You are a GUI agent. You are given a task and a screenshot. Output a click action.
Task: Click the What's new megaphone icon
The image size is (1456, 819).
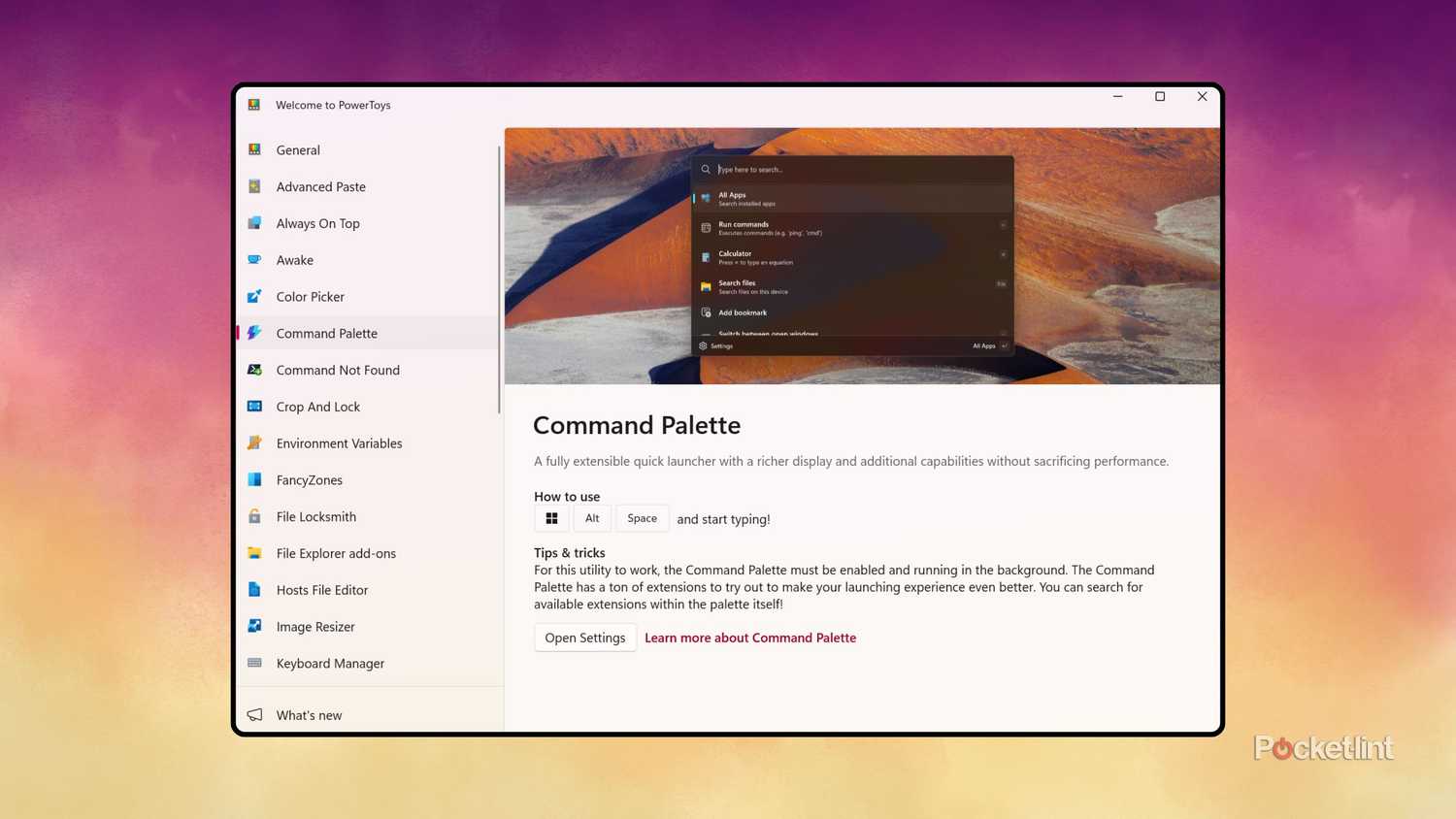tap(254, 715)
